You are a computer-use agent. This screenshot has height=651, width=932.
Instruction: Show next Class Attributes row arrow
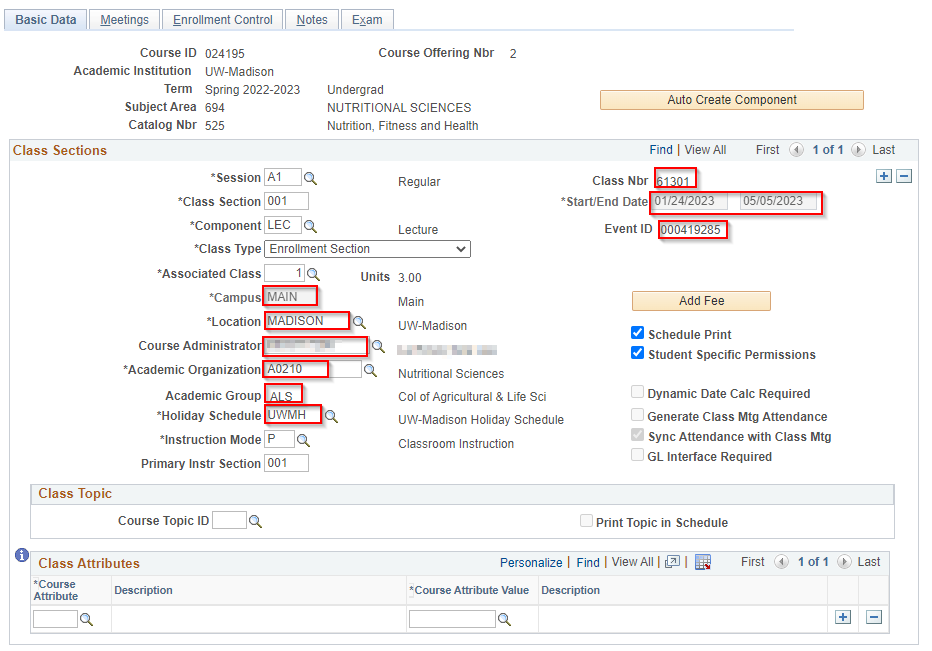844,562
